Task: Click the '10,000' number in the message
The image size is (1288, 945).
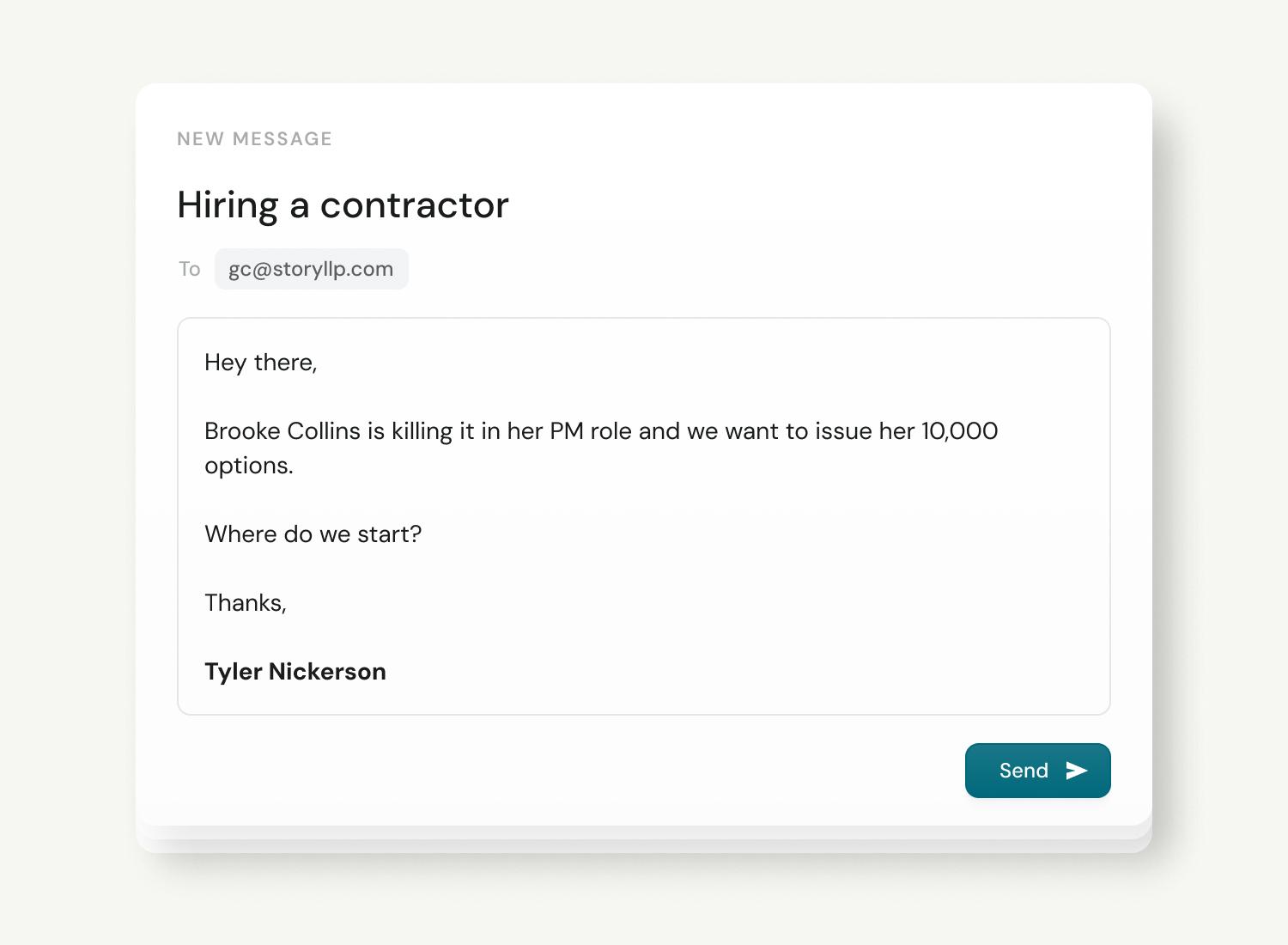Action: pos(959,431)
